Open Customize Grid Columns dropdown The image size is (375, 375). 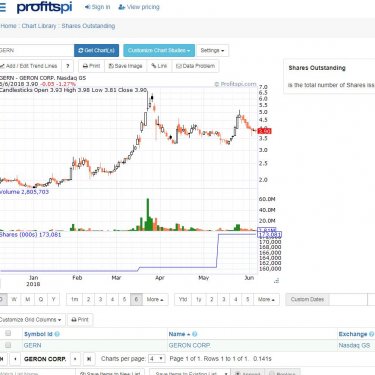(x=32, y=320)
